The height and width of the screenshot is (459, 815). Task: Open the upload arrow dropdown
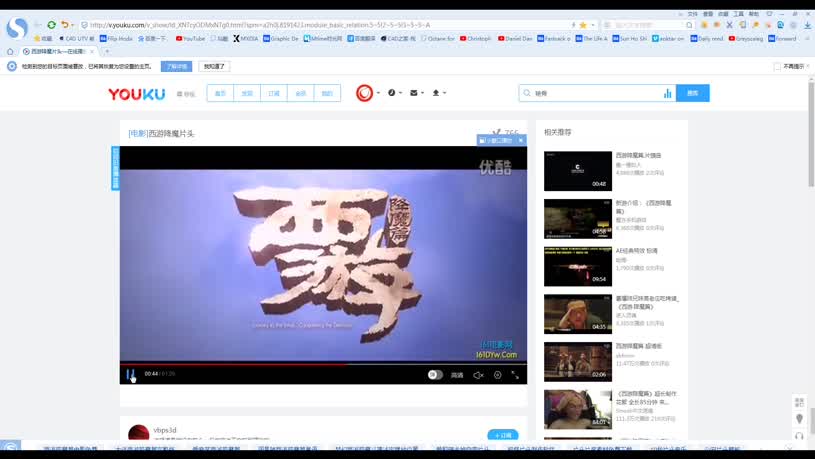(439, 93)
